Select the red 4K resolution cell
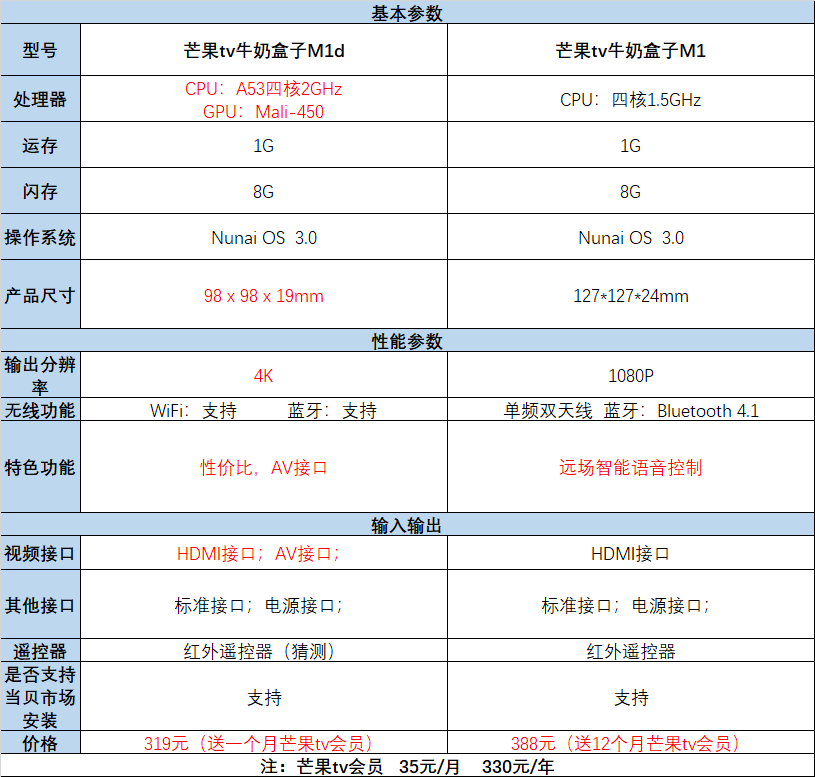The width and height of the screenshot is (815, 777). pyautogui.click(x=264, y=376)
